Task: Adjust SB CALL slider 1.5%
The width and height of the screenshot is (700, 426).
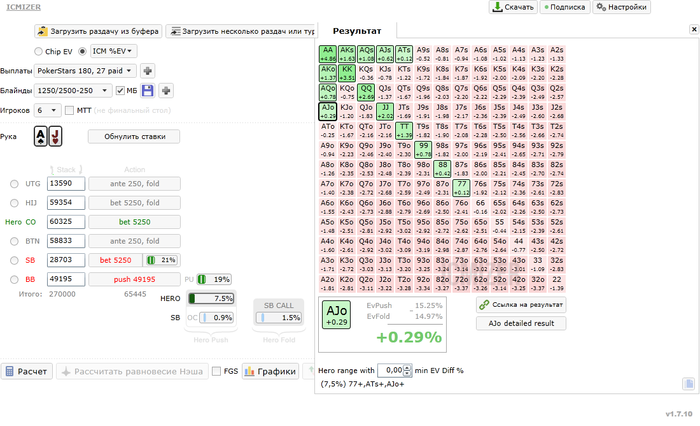Action: (x=279, y=317)
